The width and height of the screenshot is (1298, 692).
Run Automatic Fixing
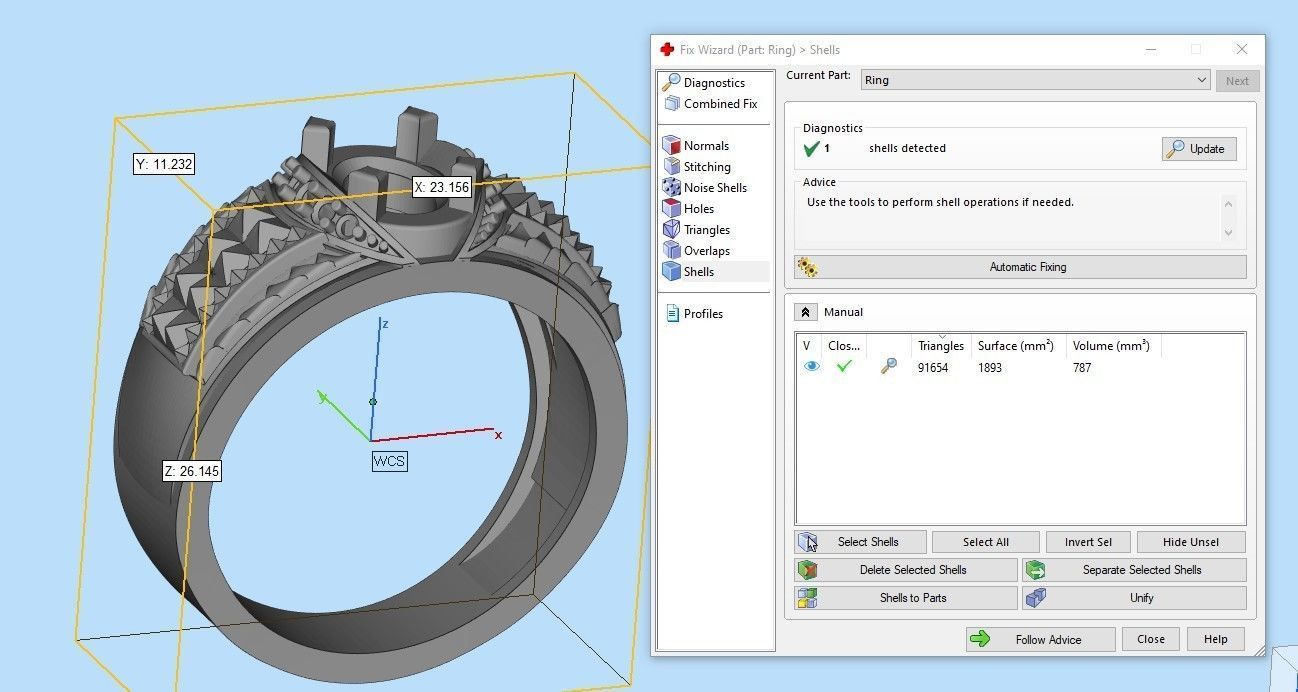click(x=1020, y=267)
